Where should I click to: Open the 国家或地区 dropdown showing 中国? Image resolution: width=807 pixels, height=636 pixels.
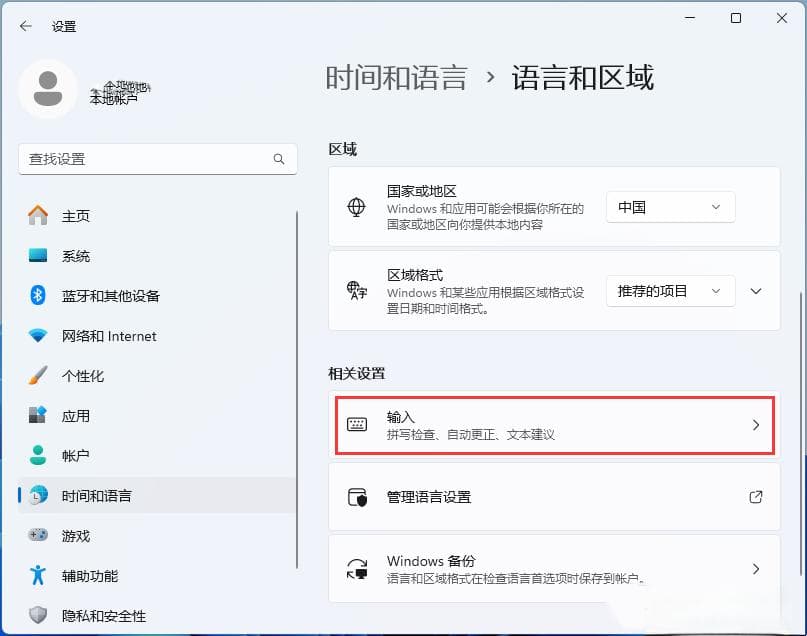coord(670,207)
